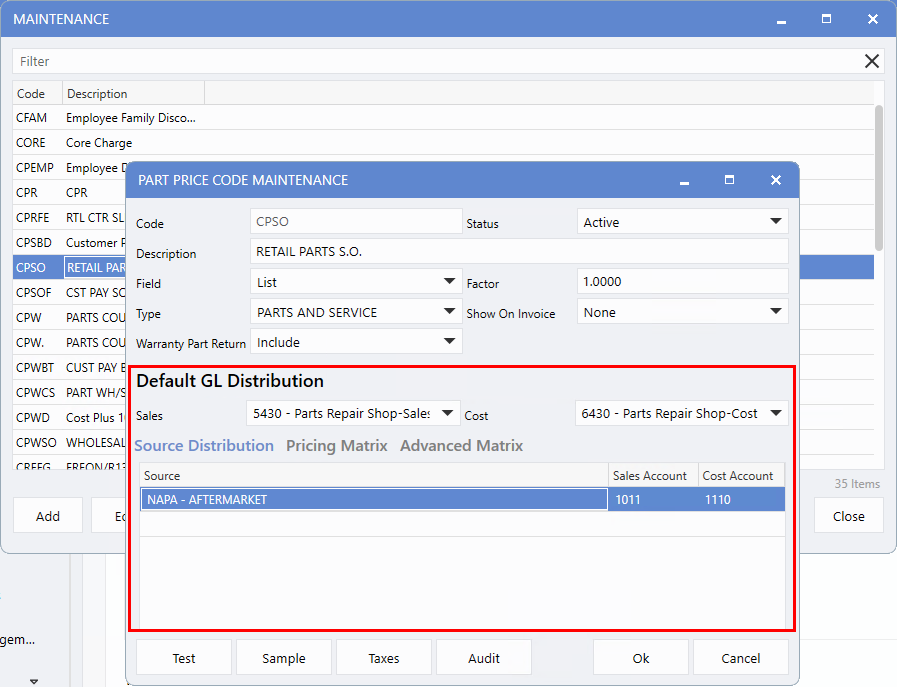Confirm with the Ok button
The height and width of the screenshot is (687, 897).
pyautogui.click(x=641, y=658)
